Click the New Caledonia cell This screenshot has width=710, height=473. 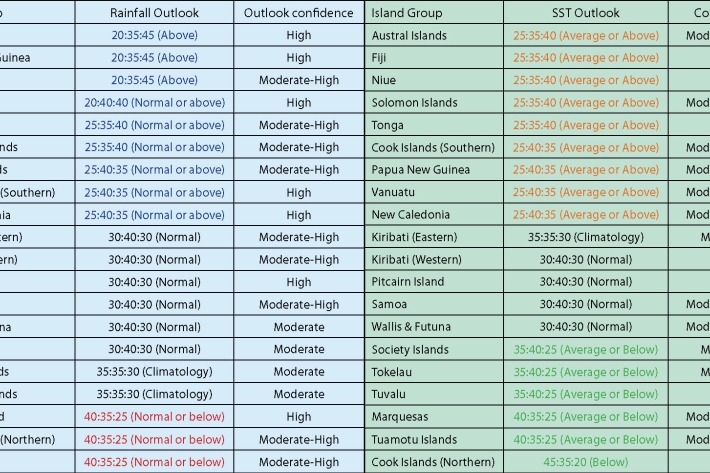[x=410, y=215]
